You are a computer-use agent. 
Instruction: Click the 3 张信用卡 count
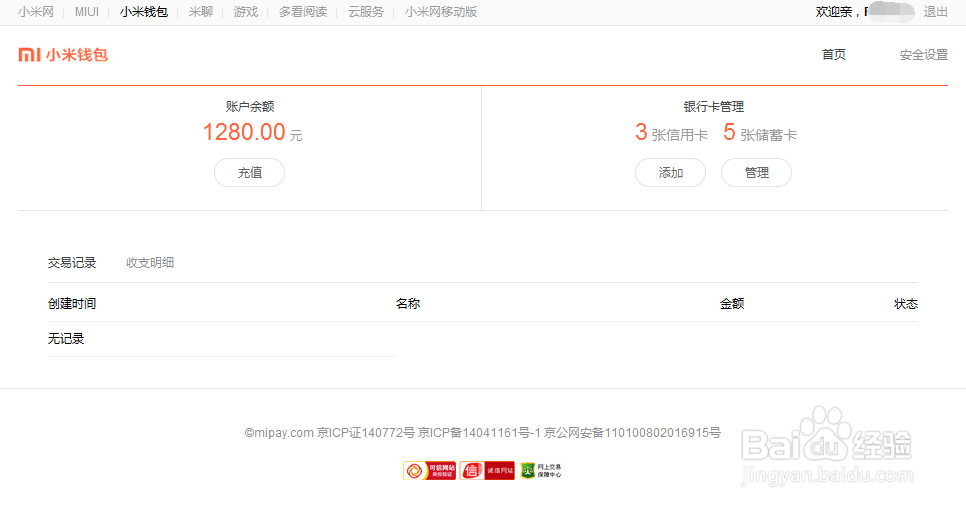671,132
